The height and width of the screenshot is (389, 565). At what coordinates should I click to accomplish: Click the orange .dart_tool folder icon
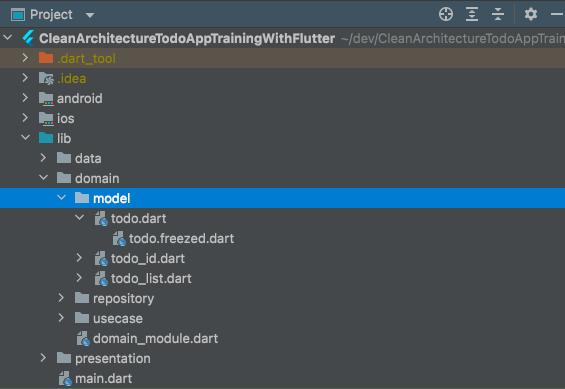46,58
